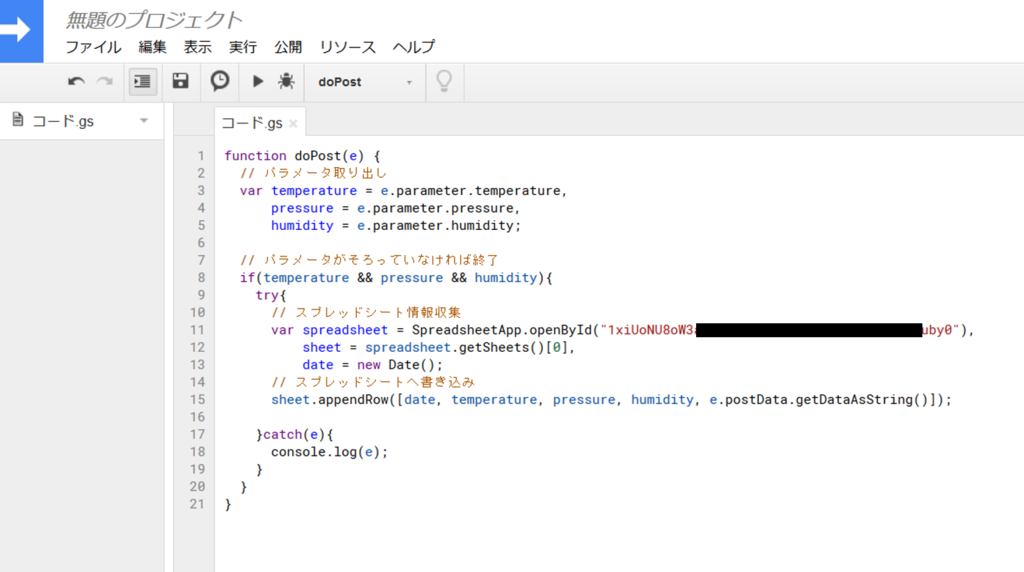Save the script with floppy disk icon
This screenshot has height=572, width=1024.
(180, 81)
